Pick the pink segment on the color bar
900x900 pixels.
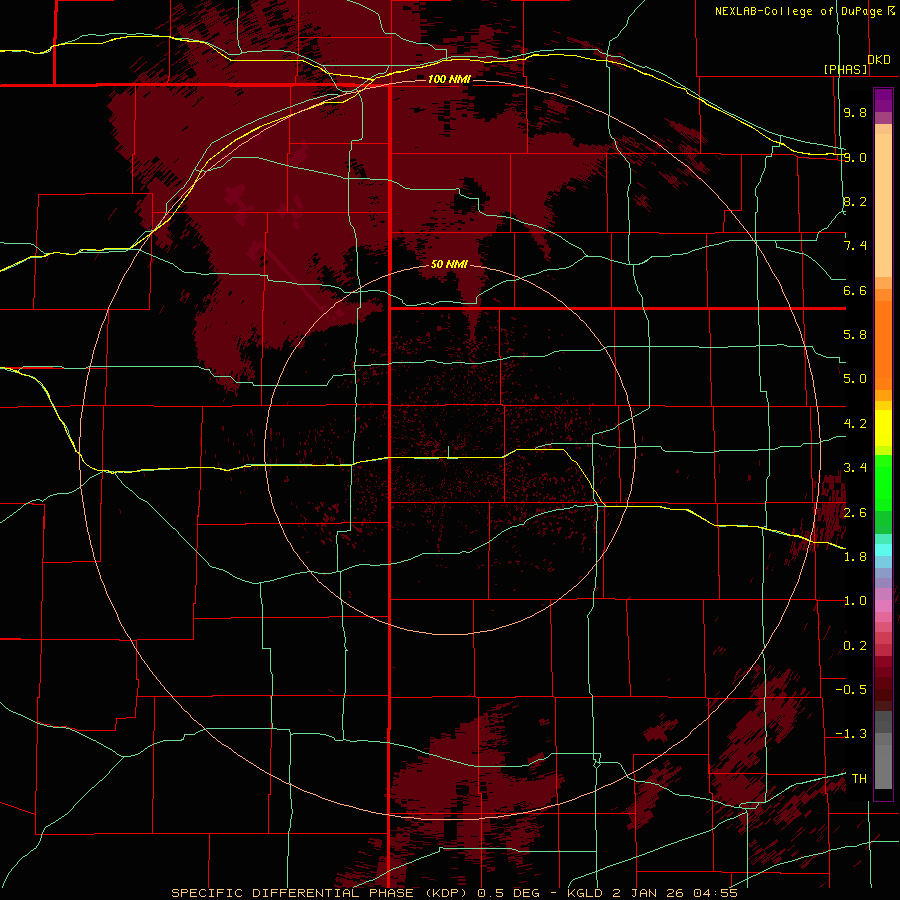pyautogui.click(x=883, y=606)
